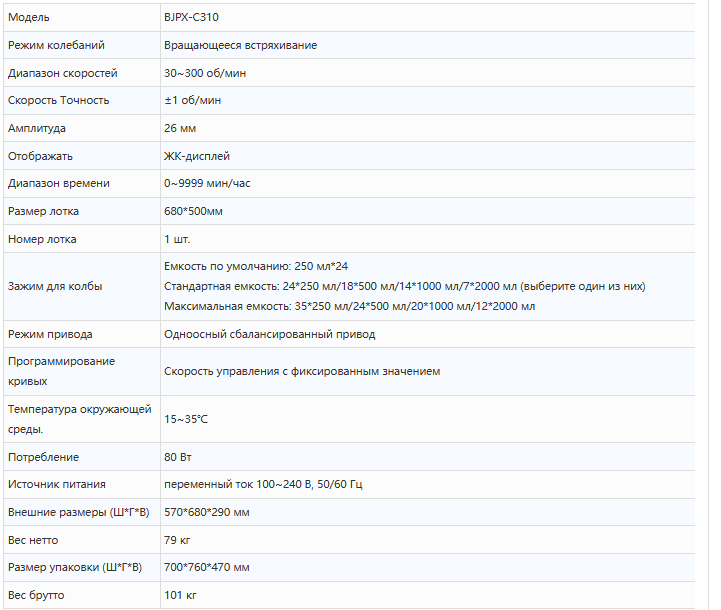The image size is (721, 610).
Task: Select the 'Программирование кривых' label
Action: (61, 371)
